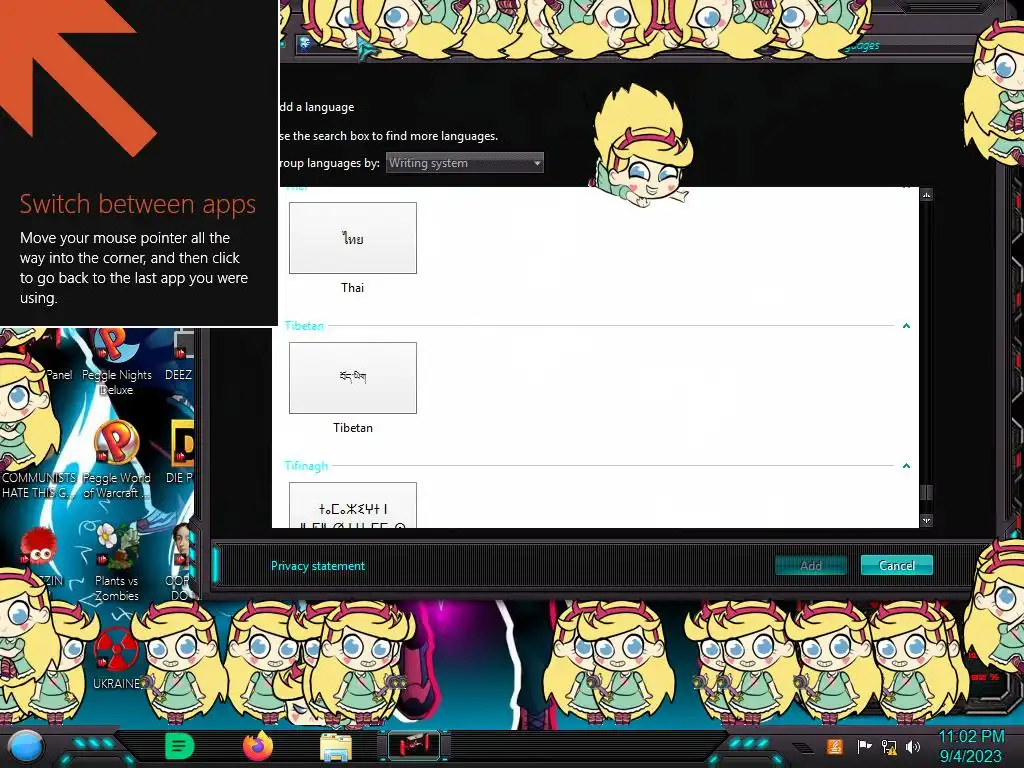Click the language list scroll-up arrow
Image resolution: width=1024 pixels, height=768 pixels.
(926, 195)
